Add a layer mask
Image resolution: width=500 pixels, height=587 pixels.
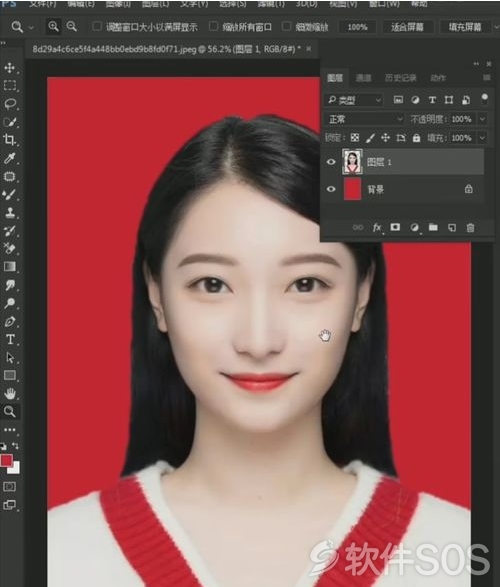pos(395,227)
